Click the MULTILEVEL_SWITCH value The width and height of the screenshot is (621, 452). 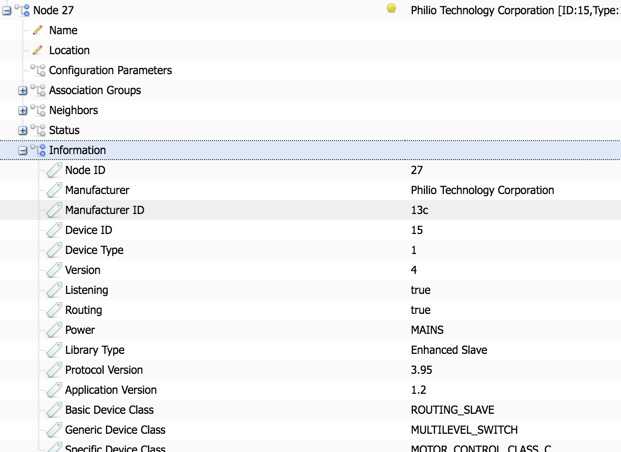tap(464, 430)
